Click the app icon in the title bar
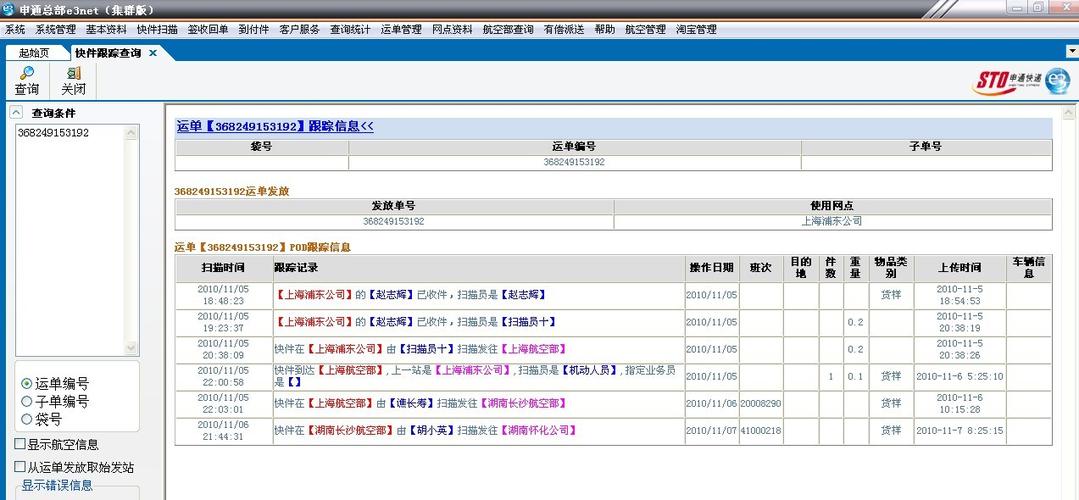This screenshot has width=1079, height=500. coord(9,9)
